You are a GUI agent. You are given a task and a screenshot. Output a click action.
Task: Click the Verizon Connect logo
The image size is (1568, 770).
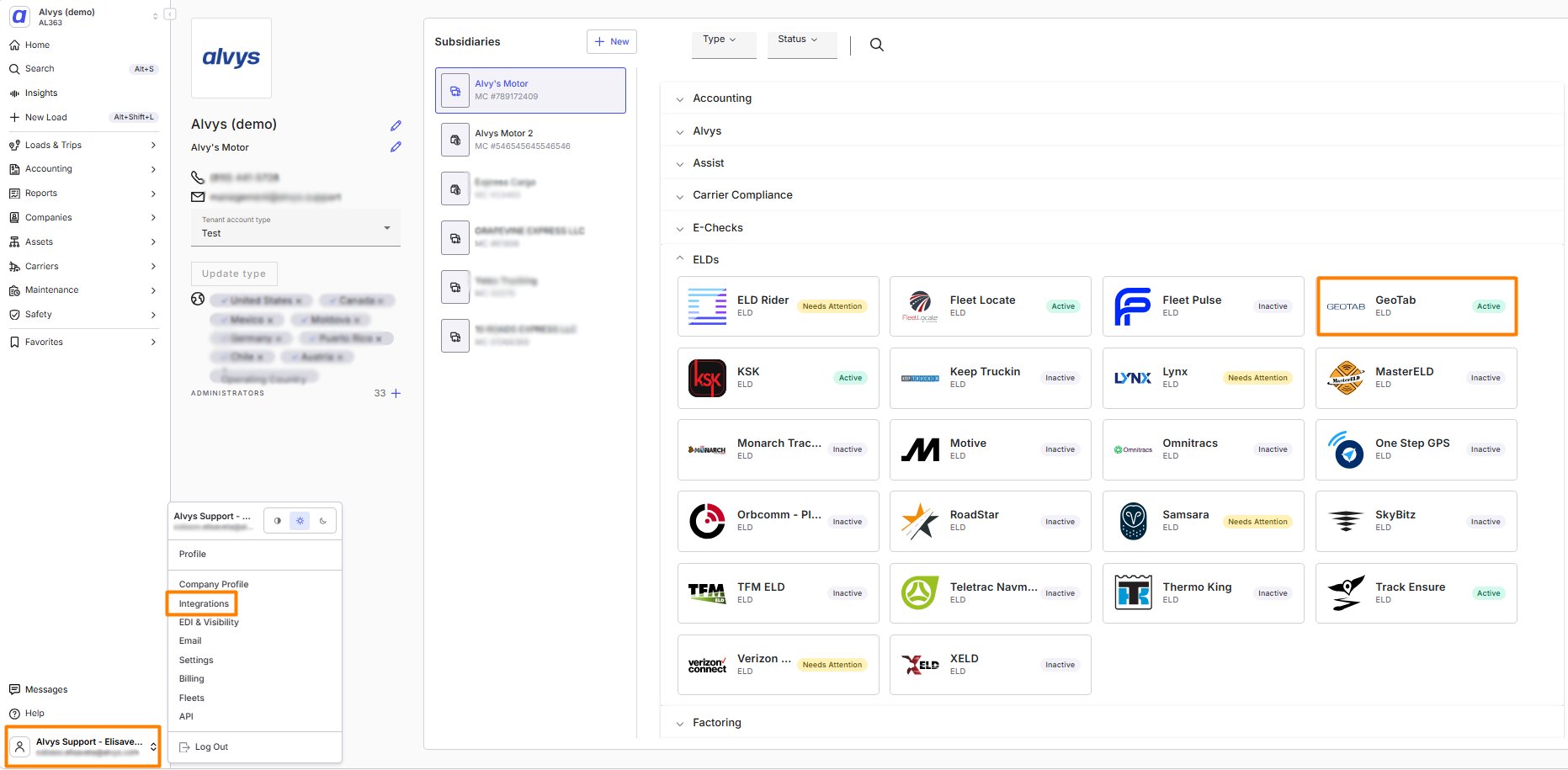click(x=707, y=665)
